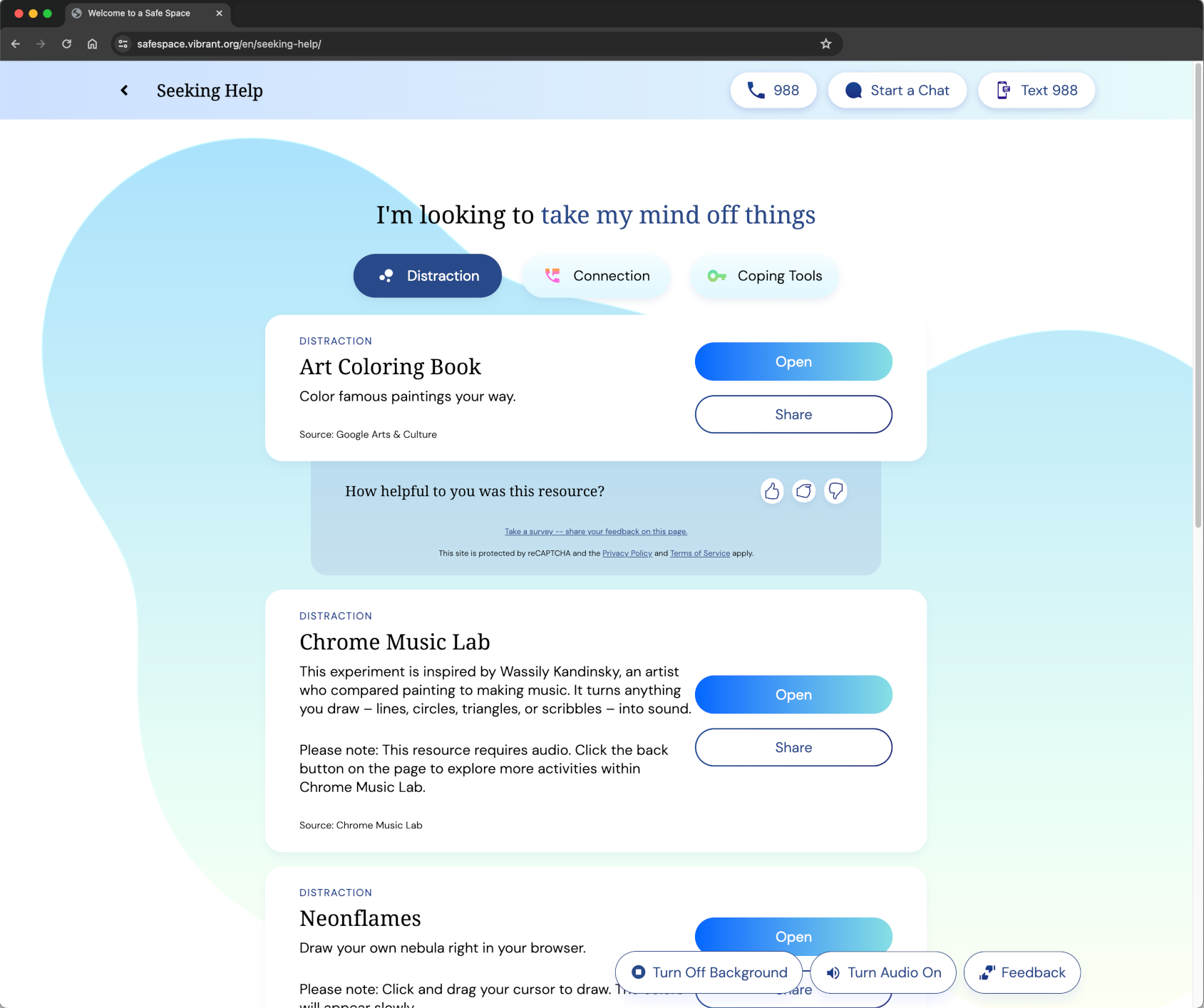Image resolution: width=1204 pixels, height=1008 pixels.
Task: Call 988 using the phone button
Action: [773, 91]
